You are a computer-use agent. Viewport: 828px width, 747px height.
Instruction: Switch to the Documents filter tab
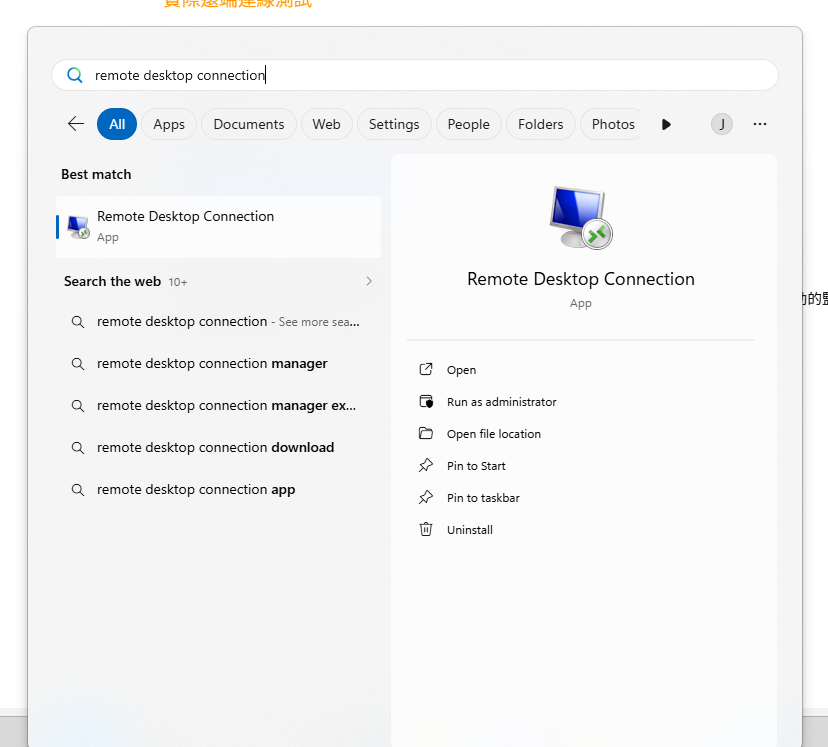coord(249,124)
